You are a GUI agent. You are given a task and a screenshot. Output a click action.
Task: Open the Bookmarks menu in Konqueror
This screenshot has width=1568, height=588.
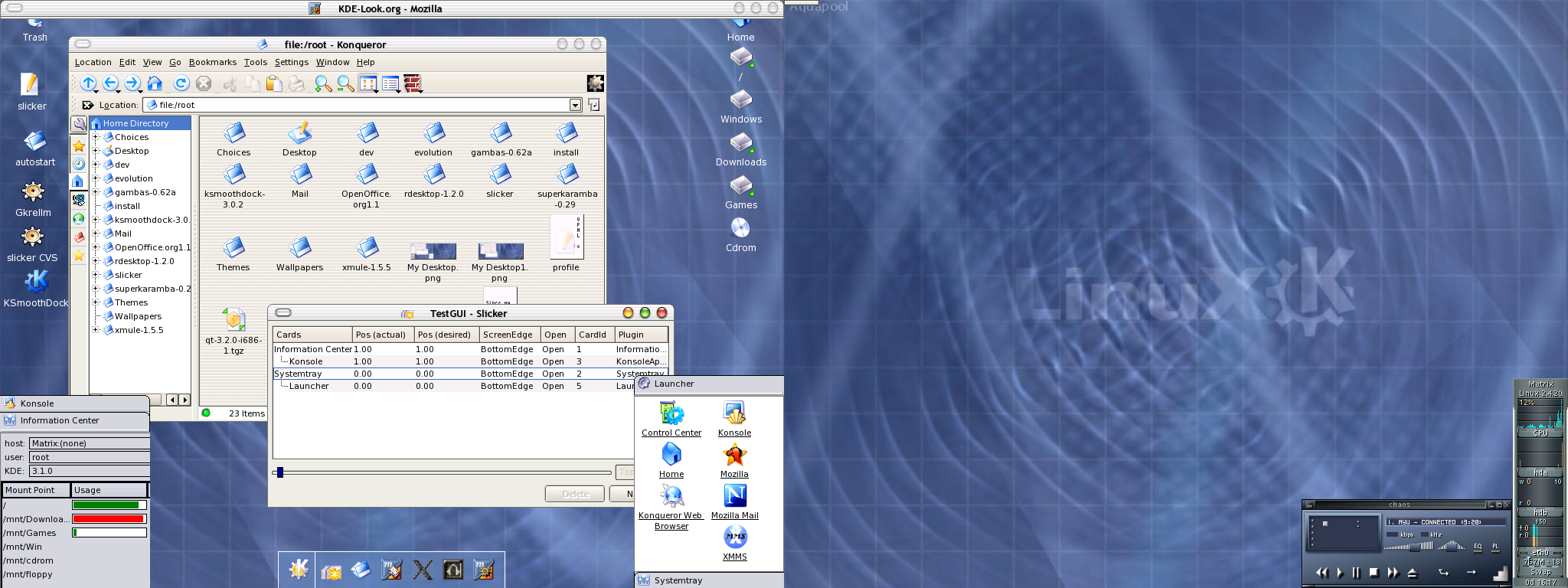coord(213,63)
